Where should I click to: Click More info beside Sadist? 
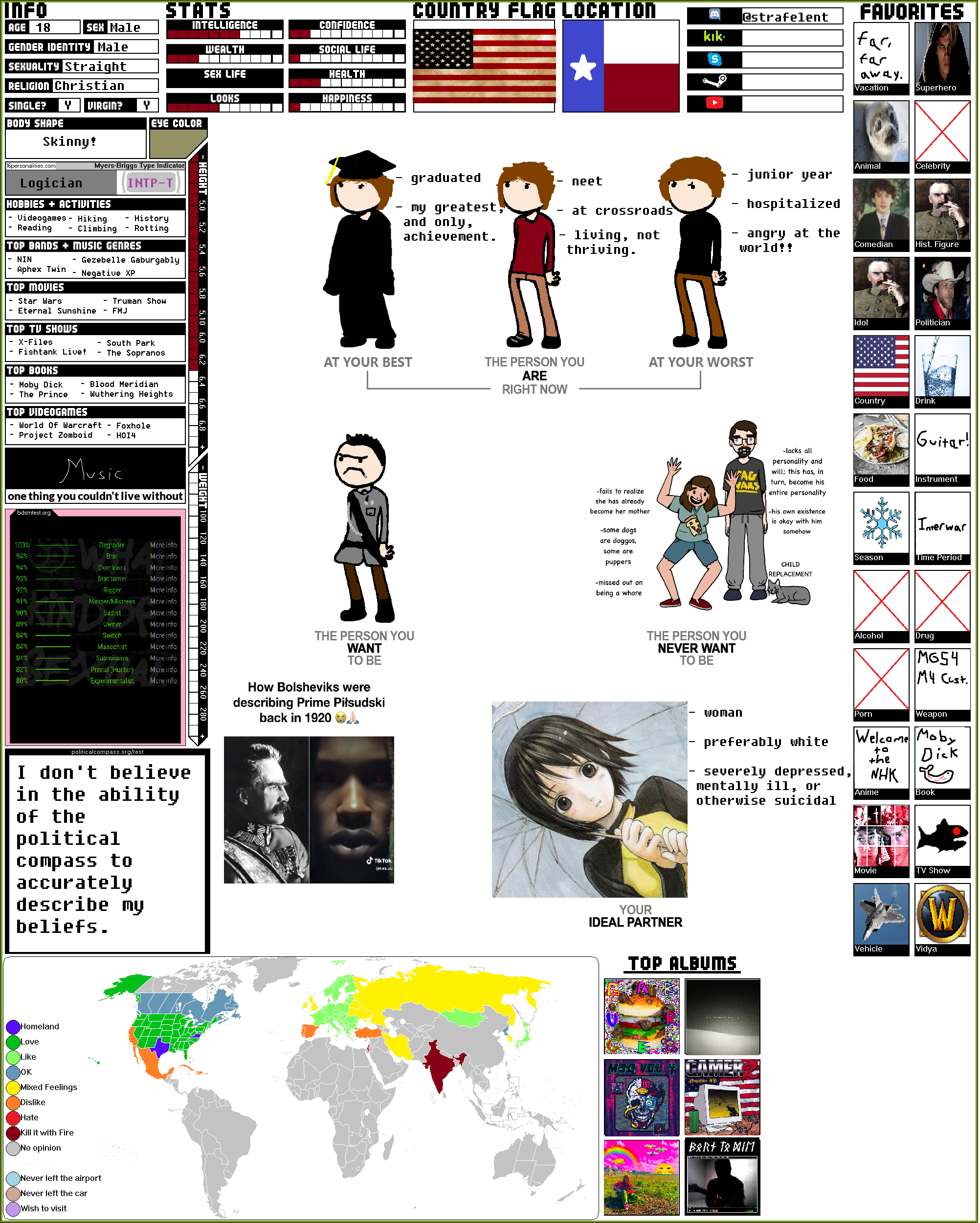(x=163, y=613)
